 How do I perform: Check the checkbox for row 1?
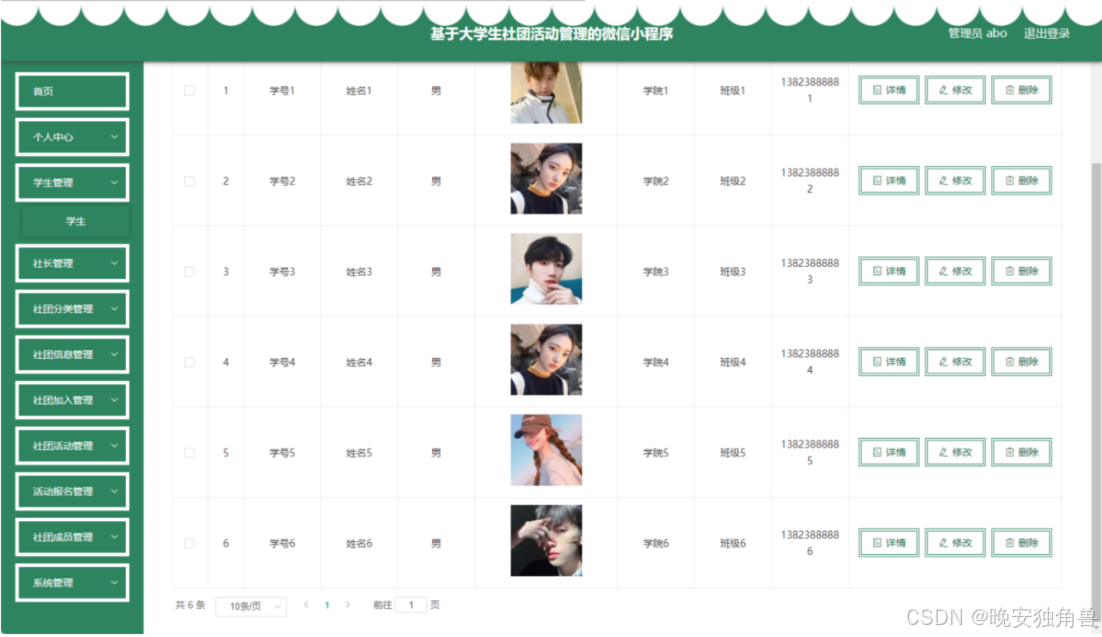coord(189,91)
